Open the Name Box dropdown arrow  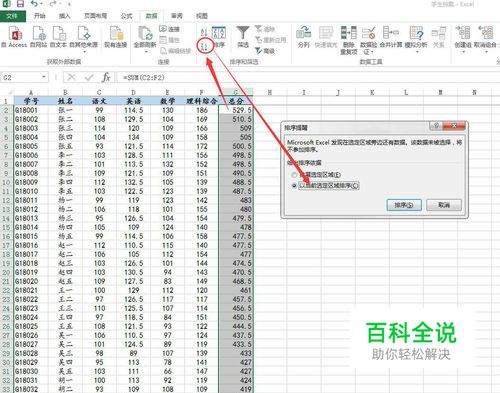click(44, 77)
